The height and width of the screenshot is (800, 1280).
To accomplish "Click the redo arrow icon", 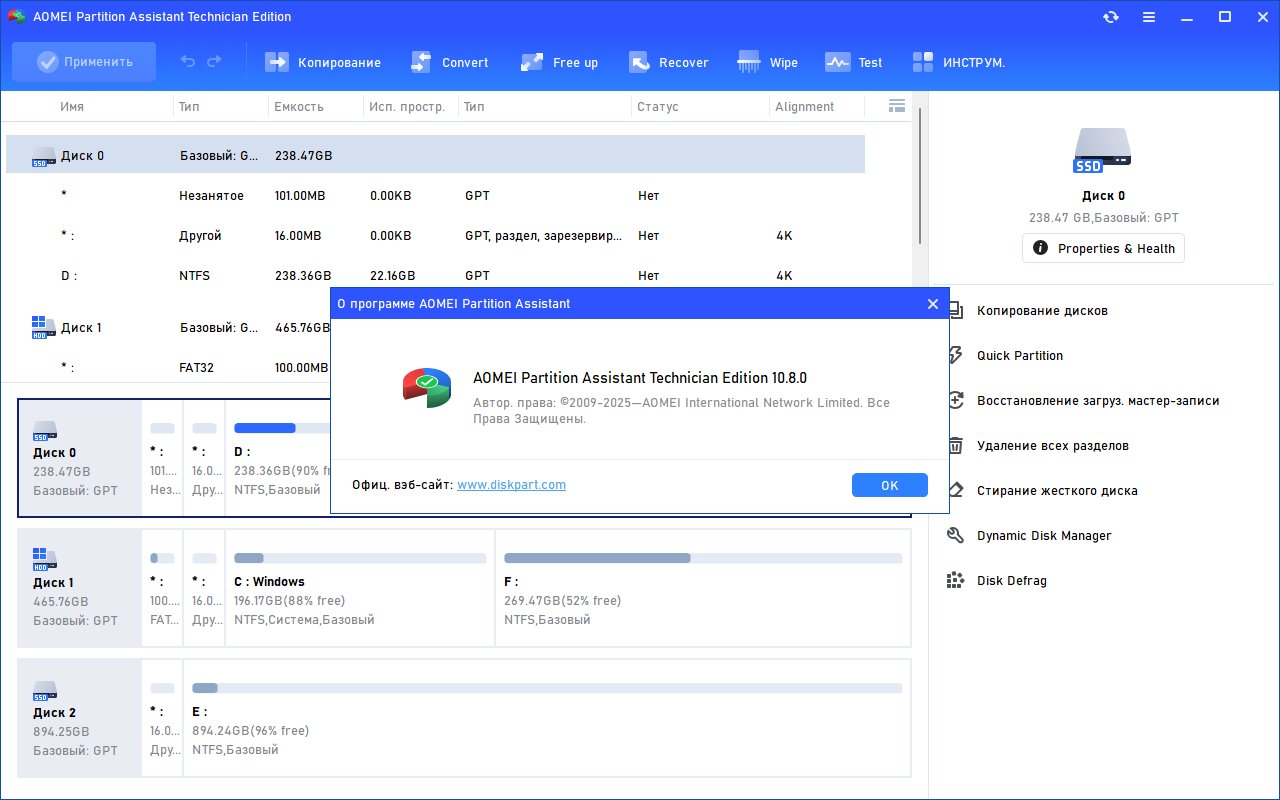I will tap(214, 62).
